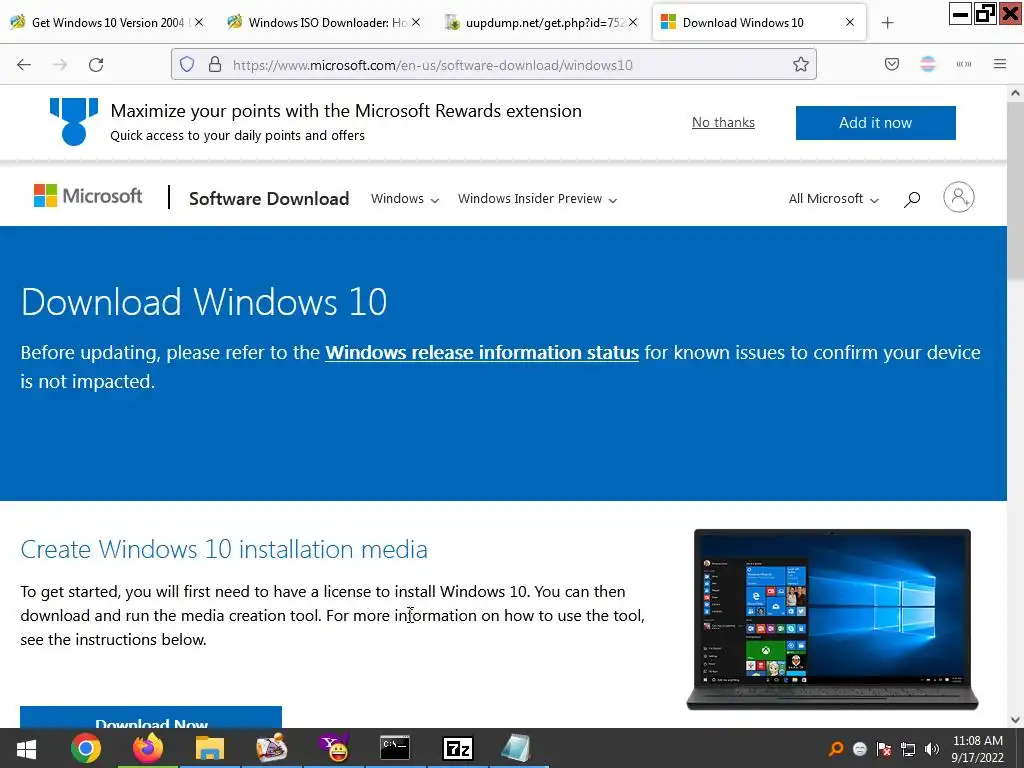Click the taskbar clock showing 11:08 AM

[978, 749]
